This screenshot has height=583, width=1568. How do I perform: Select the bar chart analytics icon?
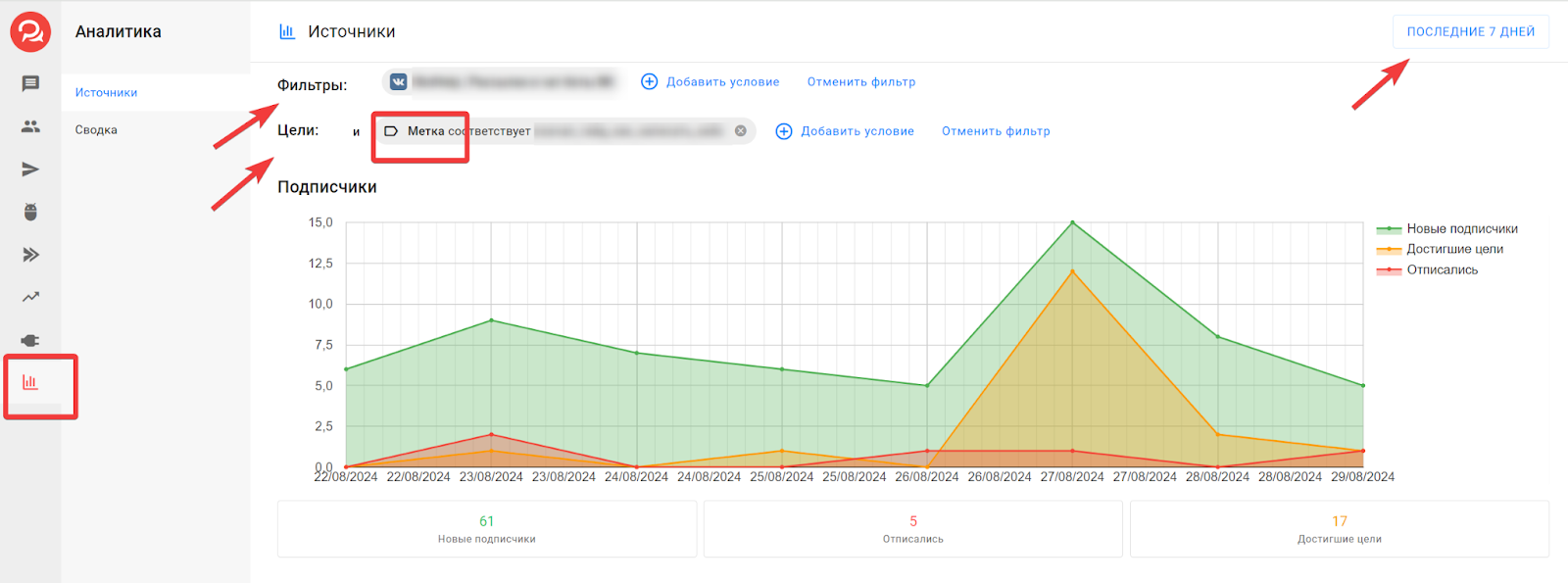coord(30,382)
